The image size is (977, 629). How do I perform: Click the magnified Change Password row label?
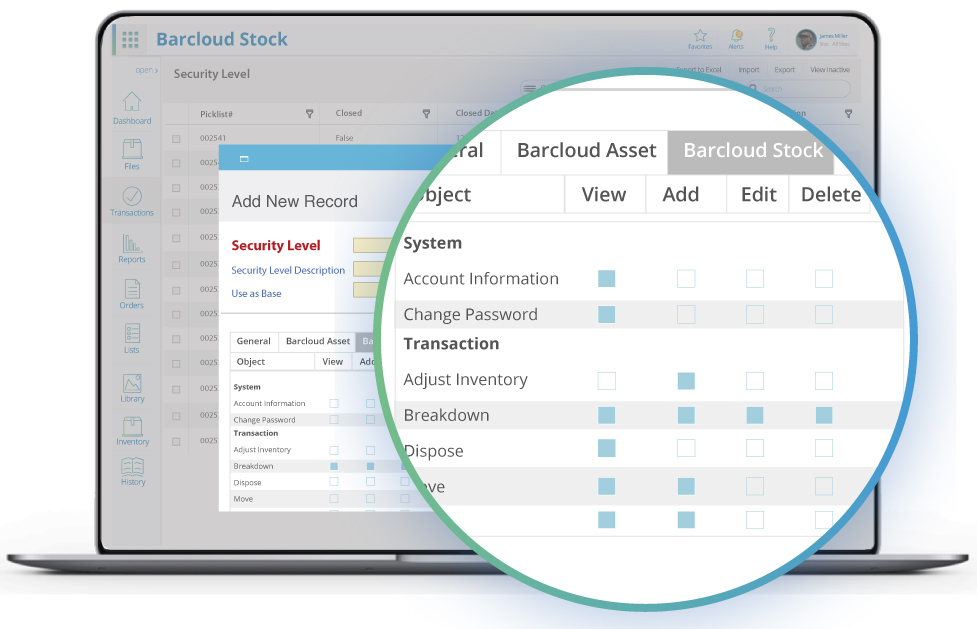470,314
